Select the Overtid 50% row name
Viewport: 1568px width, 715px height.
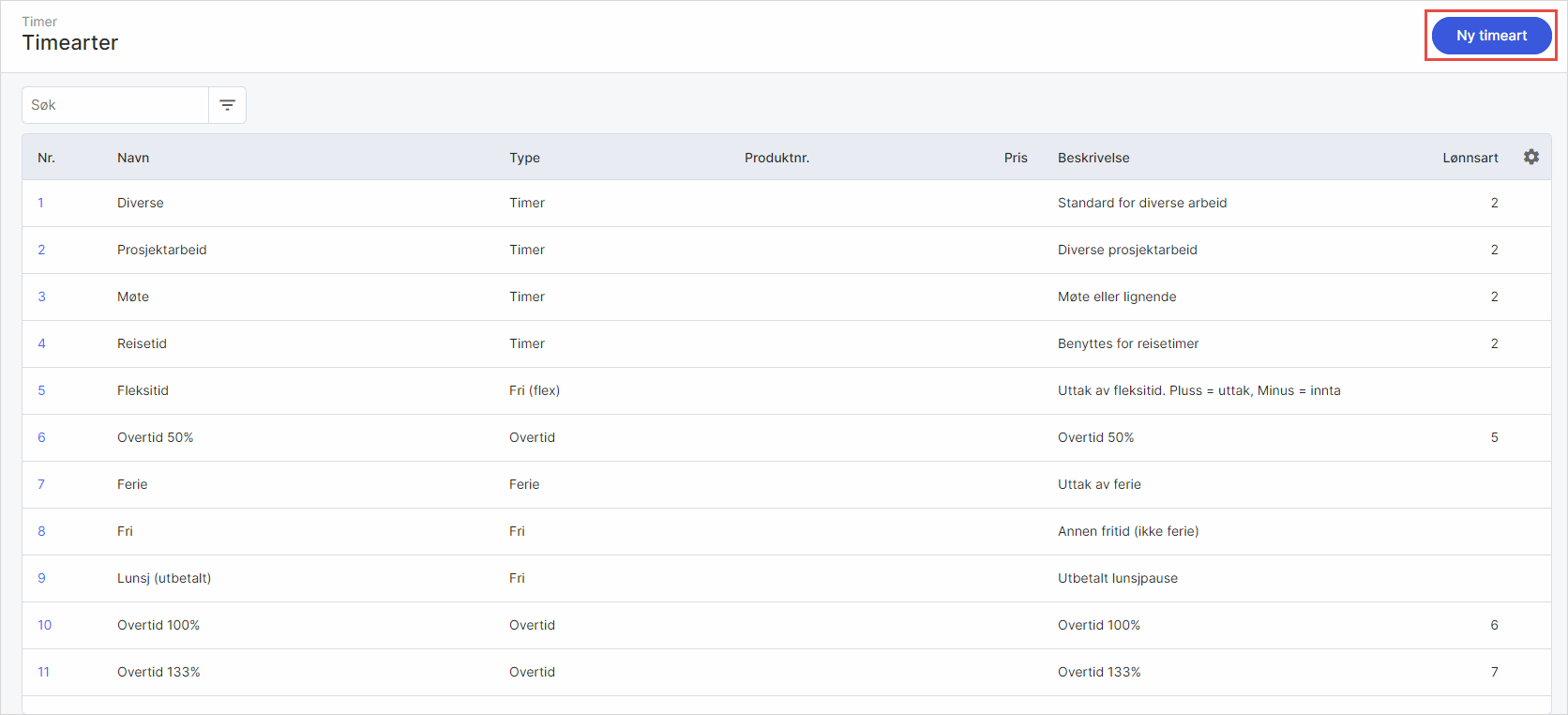tap(155, 437)
